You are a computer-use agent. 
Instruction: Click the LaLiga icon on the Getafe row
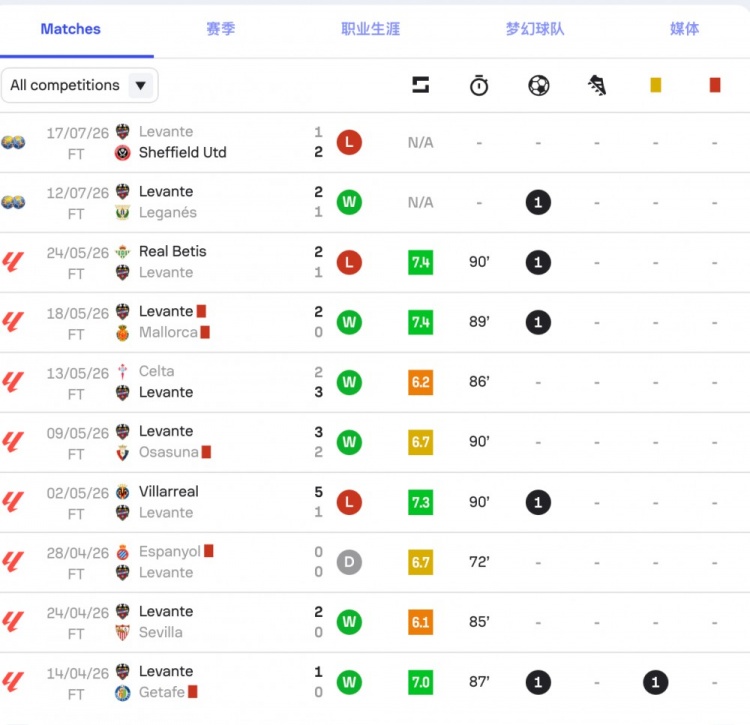pos(13,682)
